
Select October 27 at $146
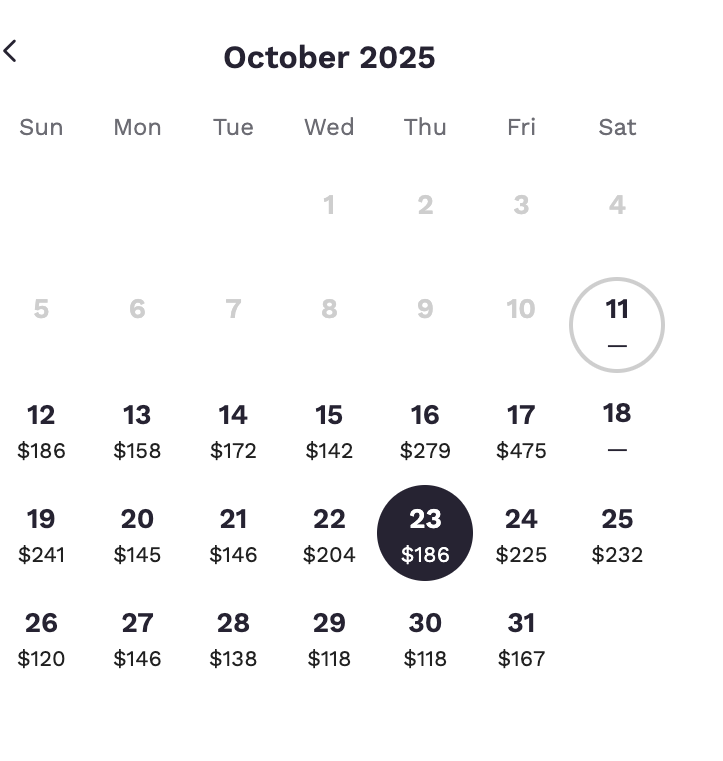(x=137, y=638)
